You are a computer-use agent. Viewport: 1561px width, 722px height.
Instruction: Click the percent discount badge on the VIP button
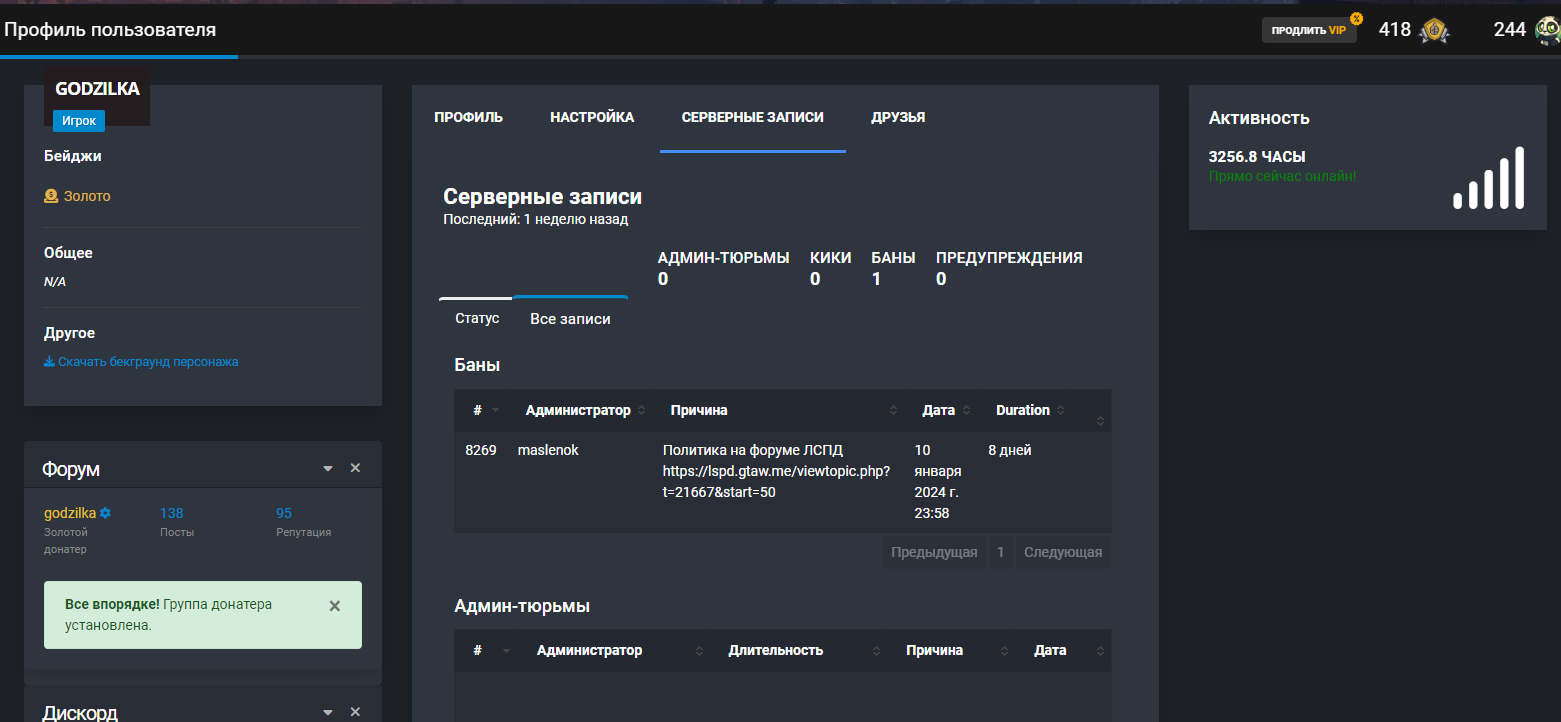pyautogui.click(x=1356, y=19)
